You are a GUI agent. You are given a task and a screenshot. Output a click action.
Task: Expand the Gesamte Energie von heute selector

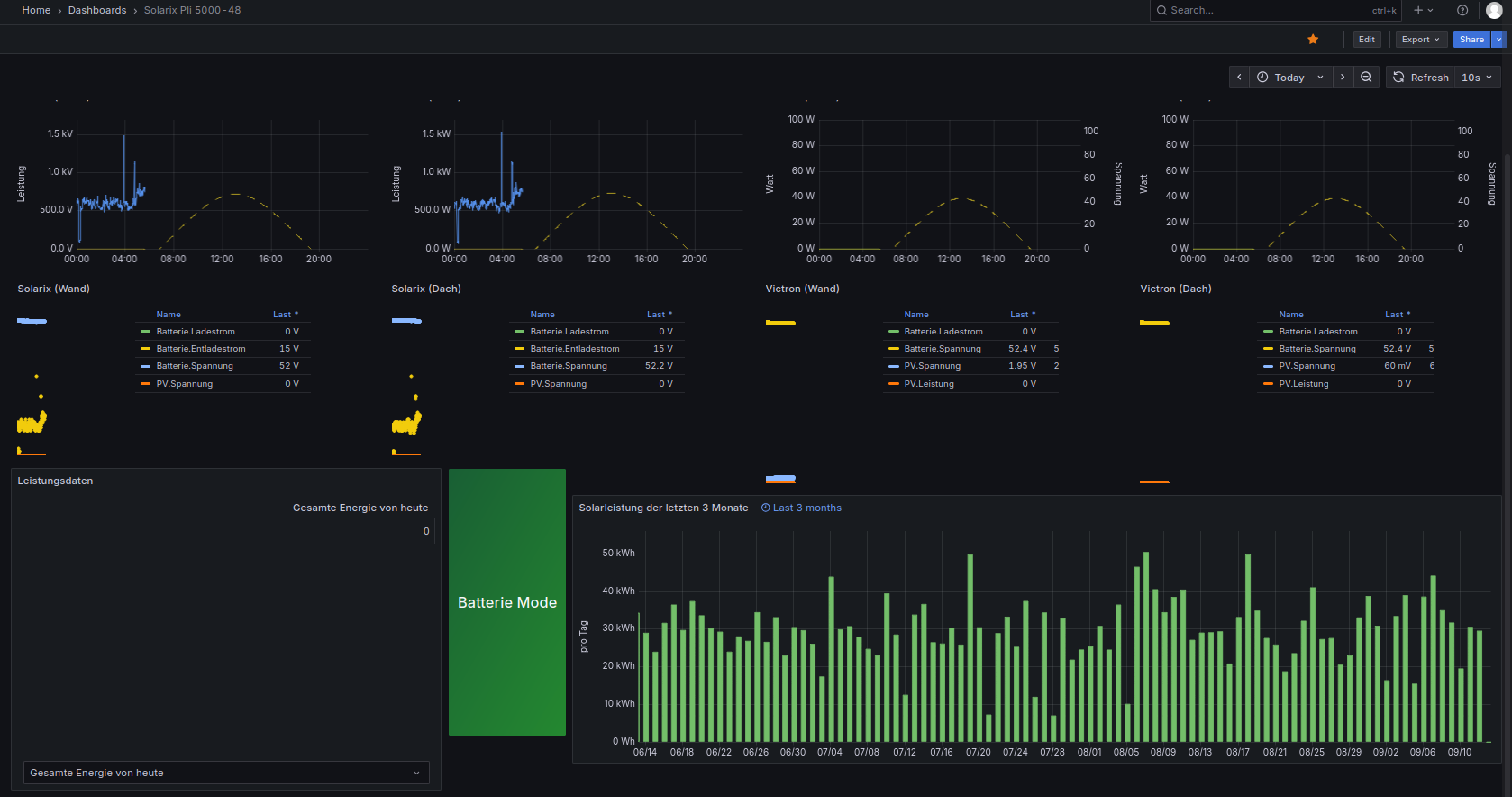[225, 773]
